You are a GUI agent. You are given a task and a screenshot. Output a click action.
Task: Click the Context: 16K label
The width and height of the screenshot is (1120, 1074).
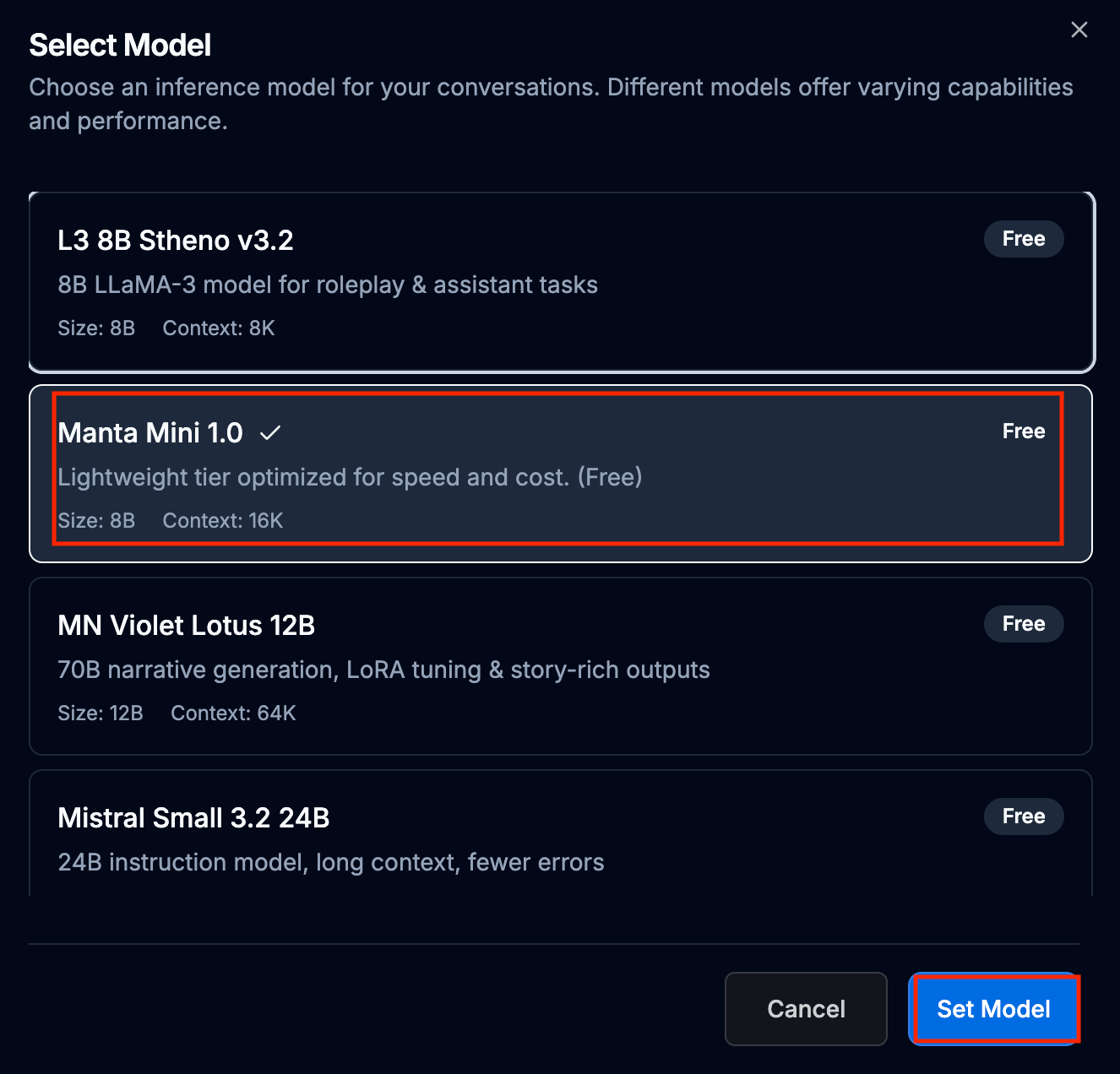point(222,521)
